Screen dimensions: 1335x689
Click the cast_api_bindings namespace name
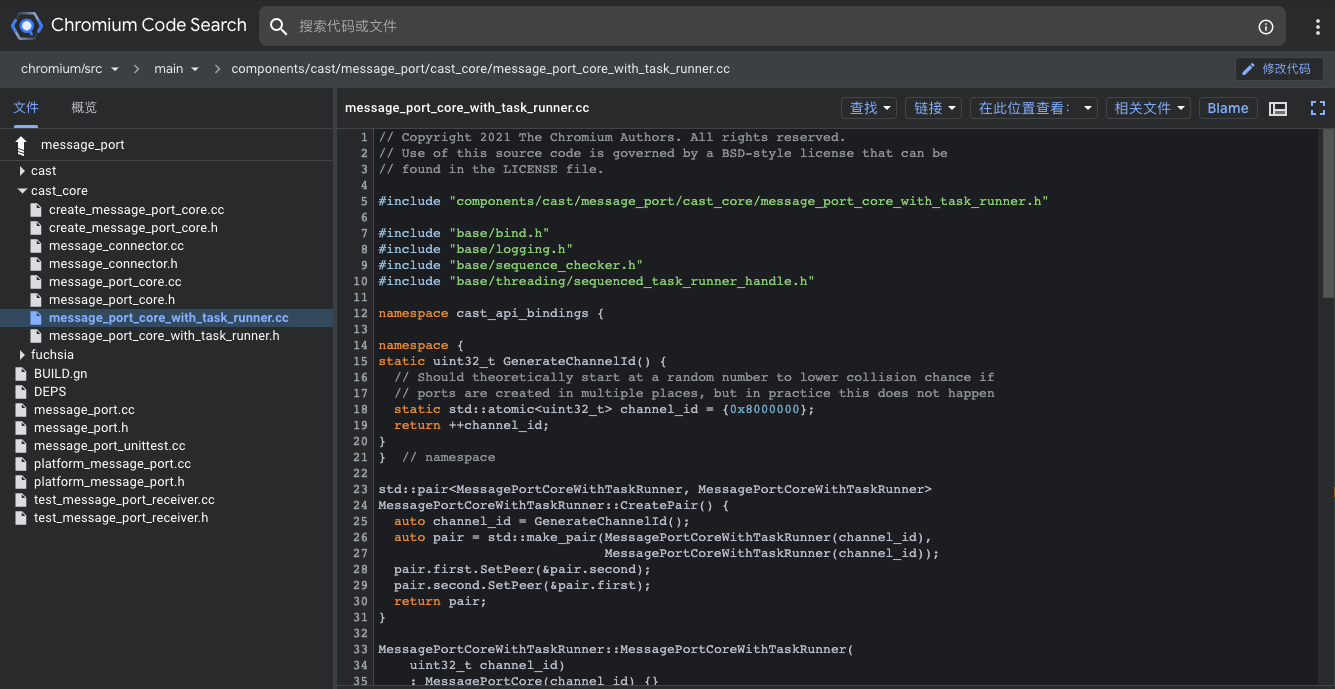tap(523, 313)
